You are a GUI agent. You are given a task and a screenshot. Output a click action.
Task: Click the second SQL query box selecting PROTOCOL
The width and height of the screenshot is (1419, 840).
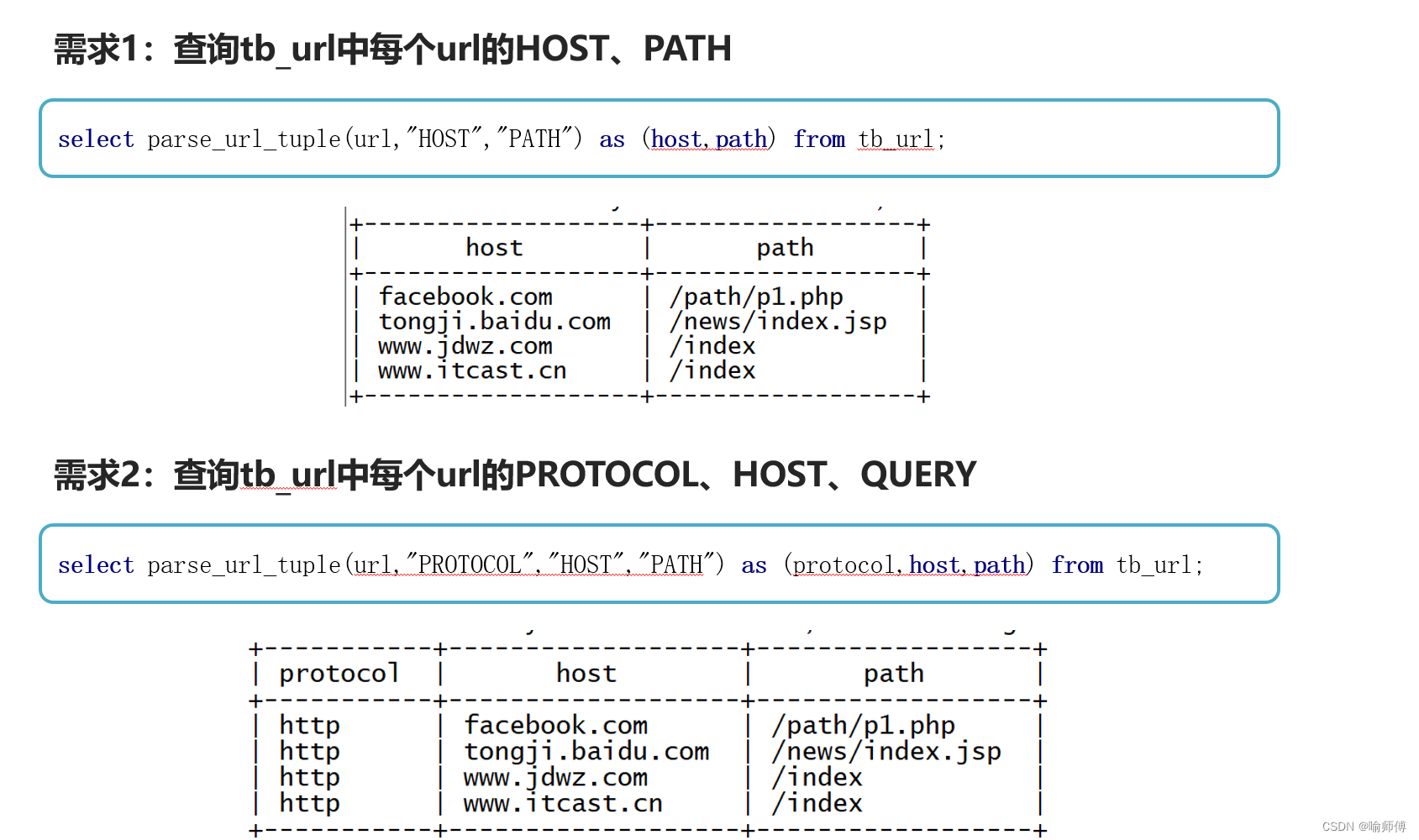660,564
